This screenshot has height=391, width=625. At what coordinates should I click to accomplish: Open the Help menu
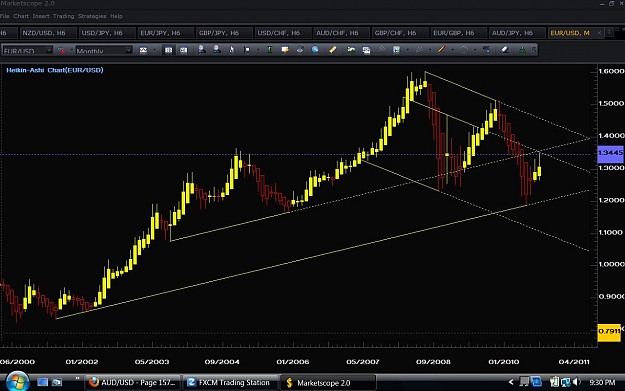[x=116, y=16]
